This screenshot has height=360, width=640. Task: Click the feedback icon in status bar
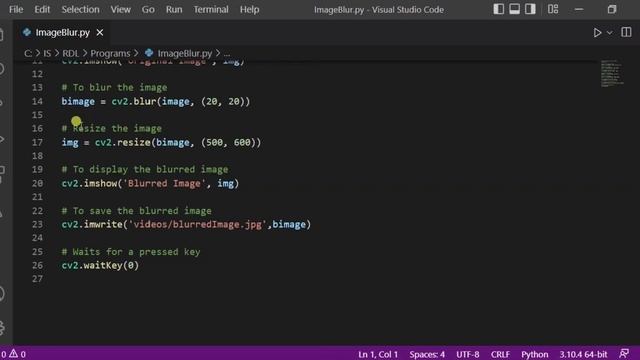pyautogui.click(x=624, y=354)
